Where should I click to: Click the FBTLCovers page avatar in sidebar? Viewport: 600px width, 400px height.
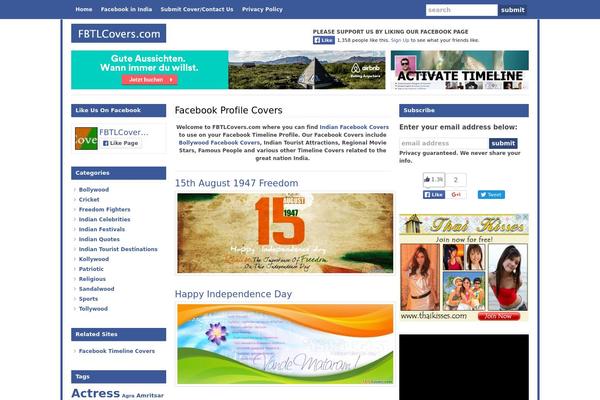(x=86, y=139)
